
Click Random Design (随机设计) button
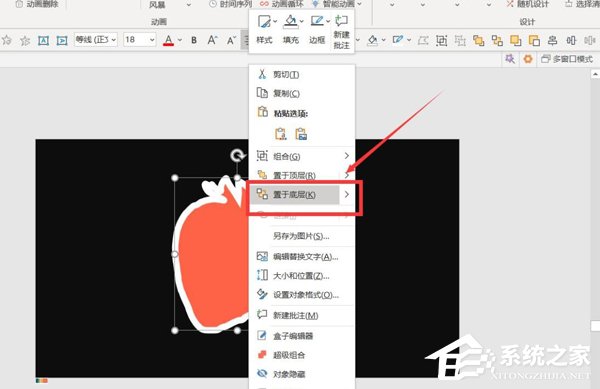pyautogui.click(x=527, y=4)
